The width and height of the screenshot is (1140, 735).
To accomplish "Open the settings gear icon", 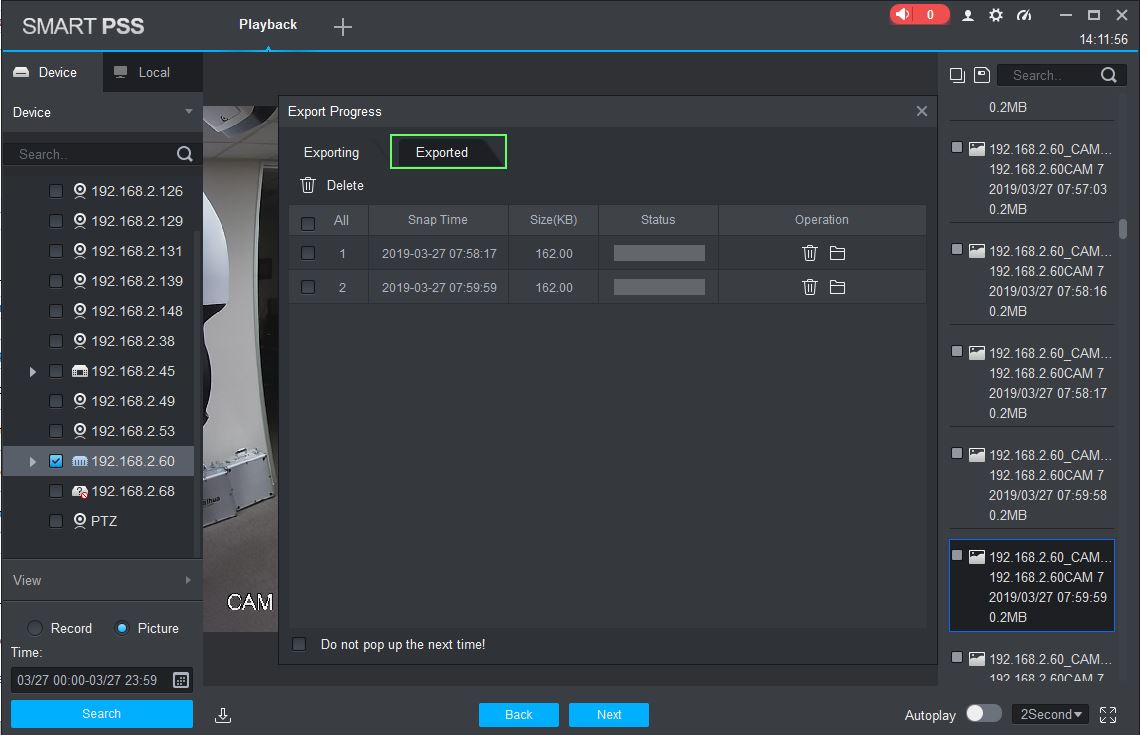I will (x=996, y=15).
